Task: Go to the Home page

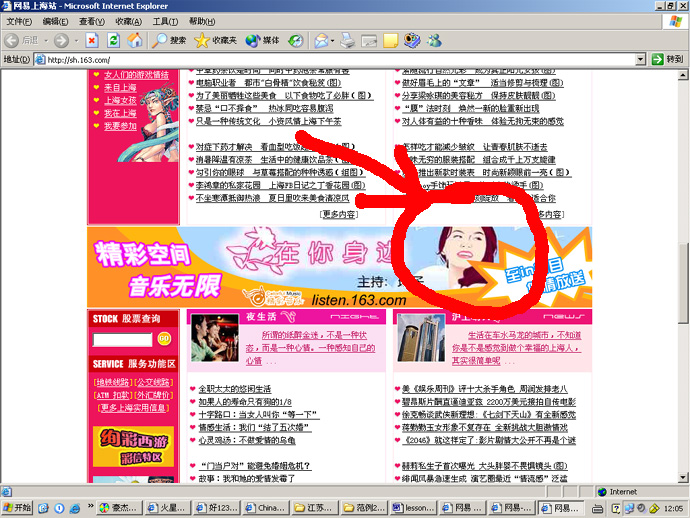Action: [x=135, y=40]
